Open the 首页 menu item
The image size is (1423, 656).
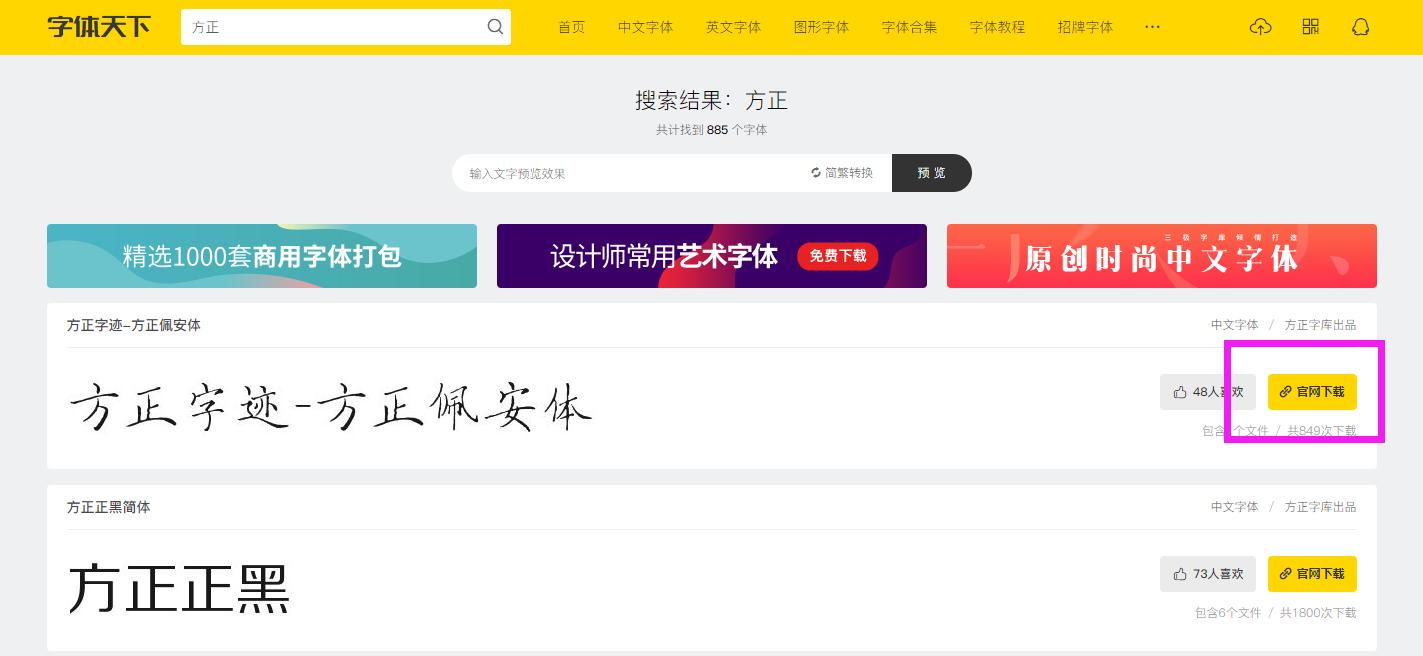point(571,27)
